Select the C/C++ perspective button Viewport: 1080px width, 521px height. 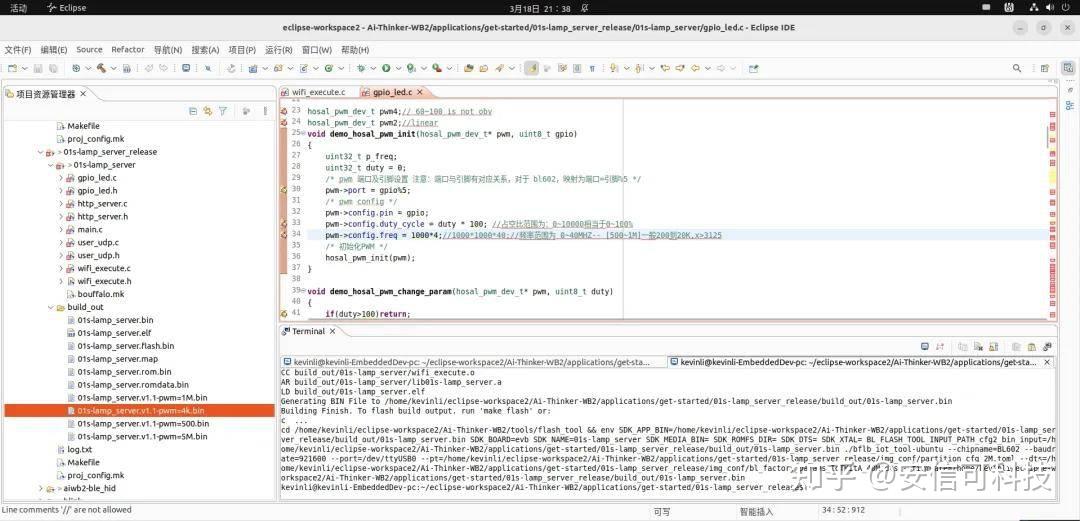[1068, 68]
